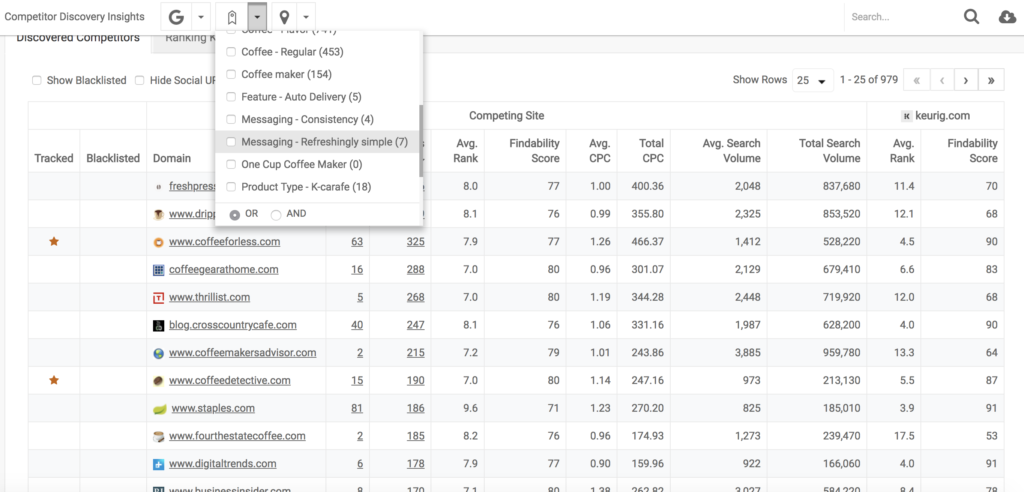Open www.coffeedetective.com domain link

[x=230, y=380]
